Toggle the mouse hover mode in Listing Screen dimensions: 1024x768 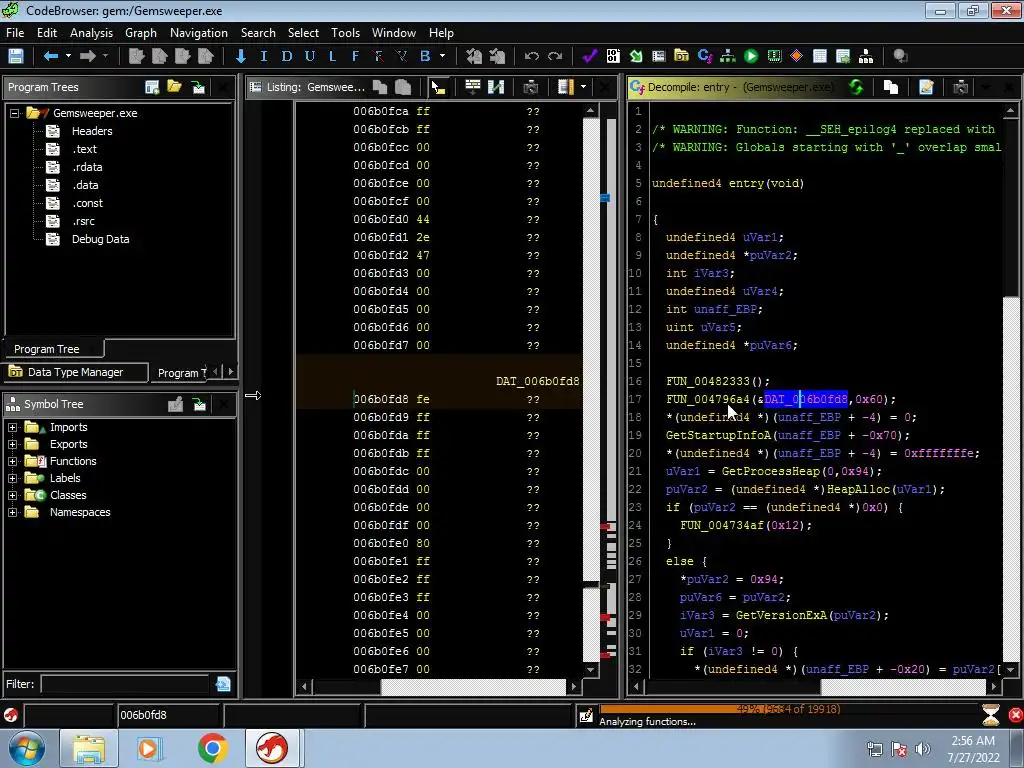tap(438, 87)
